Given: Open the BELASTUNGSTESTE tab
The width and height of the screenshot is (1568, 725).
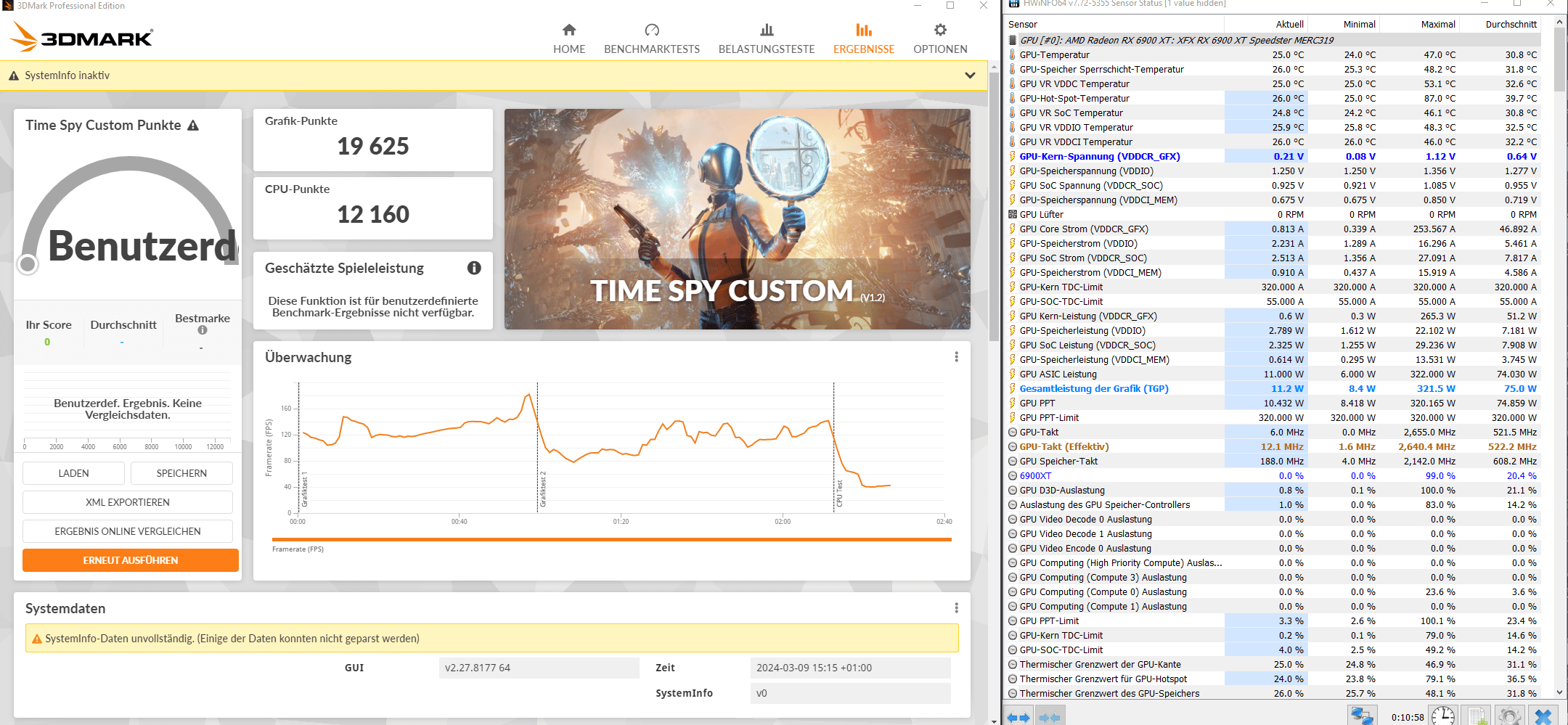Looking at the screenshot, I should [766, 39].
